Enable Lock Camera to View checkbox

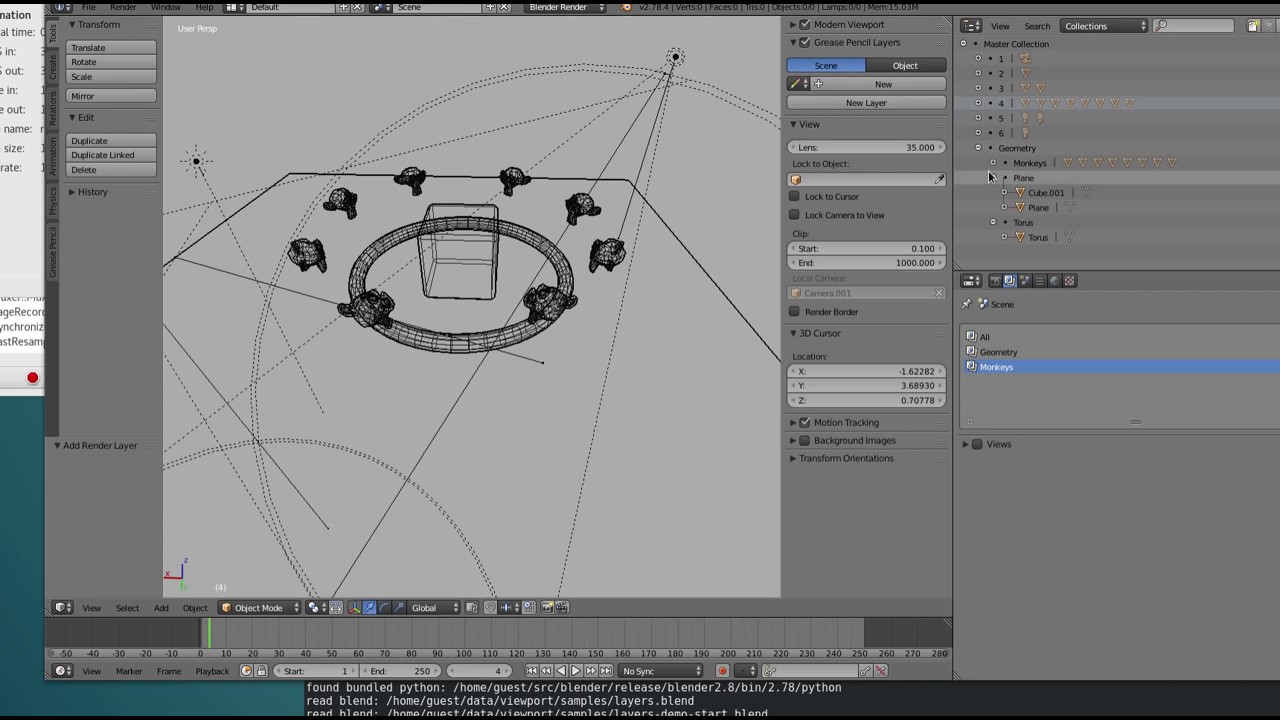[795, 215]
